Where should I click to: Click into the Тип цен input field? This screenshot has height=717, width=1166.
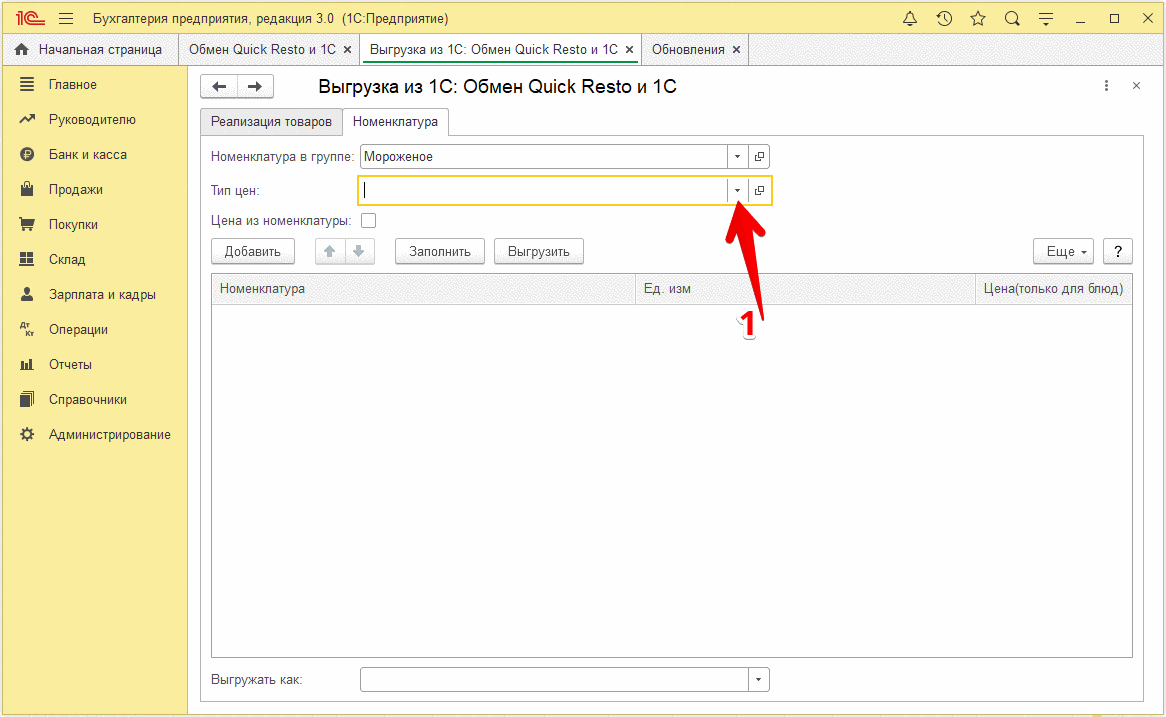(544, 190)
